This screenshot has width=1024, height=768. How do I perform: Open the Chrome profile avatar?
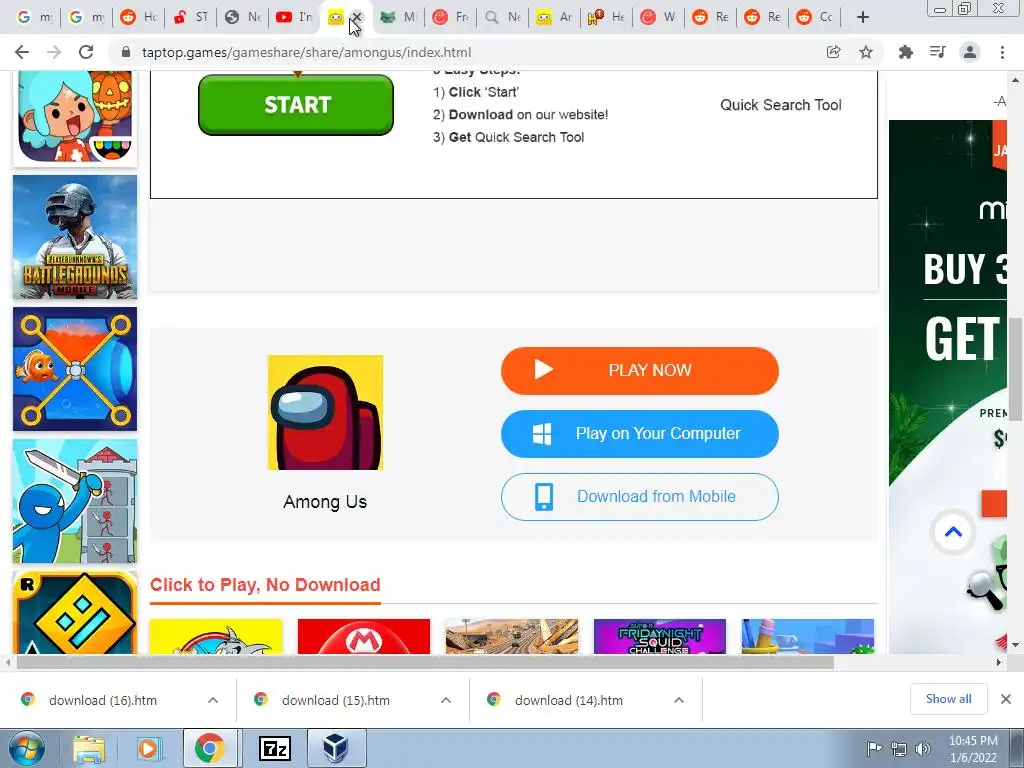(x=970, y=52)
